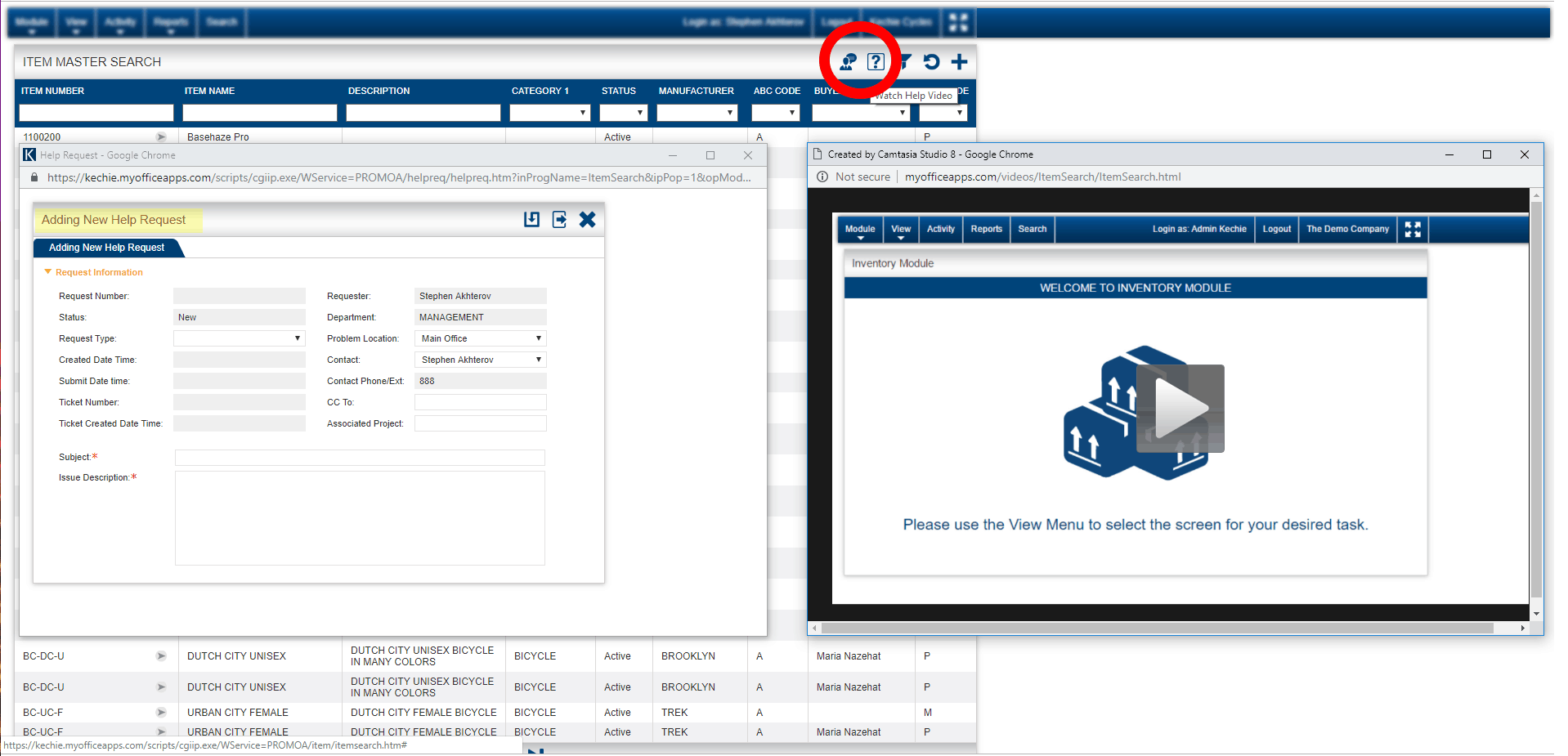Click fullscreen icon in the video's menu bar
The height and width of the screenshot is (756, 1568).
point(1413,230)
